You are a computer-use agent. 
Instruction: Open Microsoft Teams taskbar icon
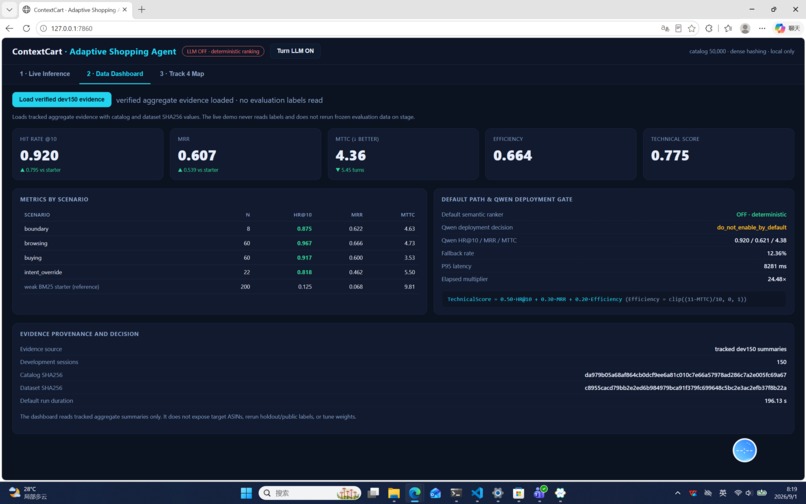tap(540, 493)
